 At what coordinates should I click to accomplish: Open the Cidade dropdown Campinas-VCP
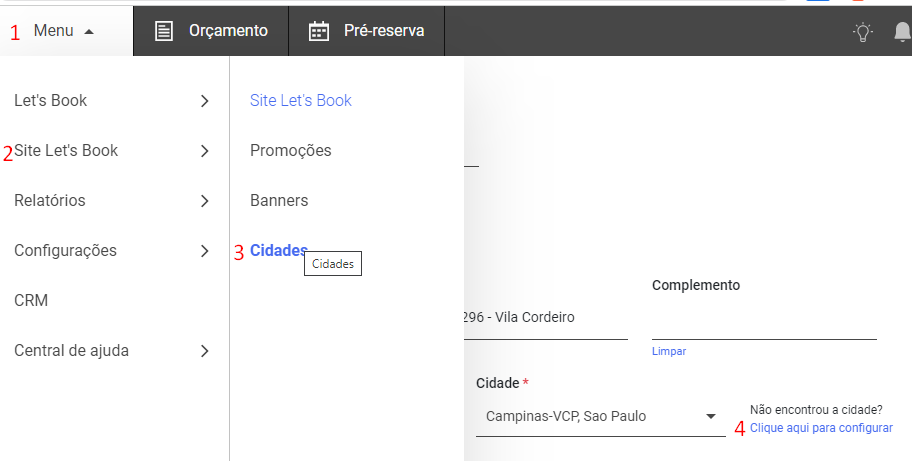tap(601, 417)
